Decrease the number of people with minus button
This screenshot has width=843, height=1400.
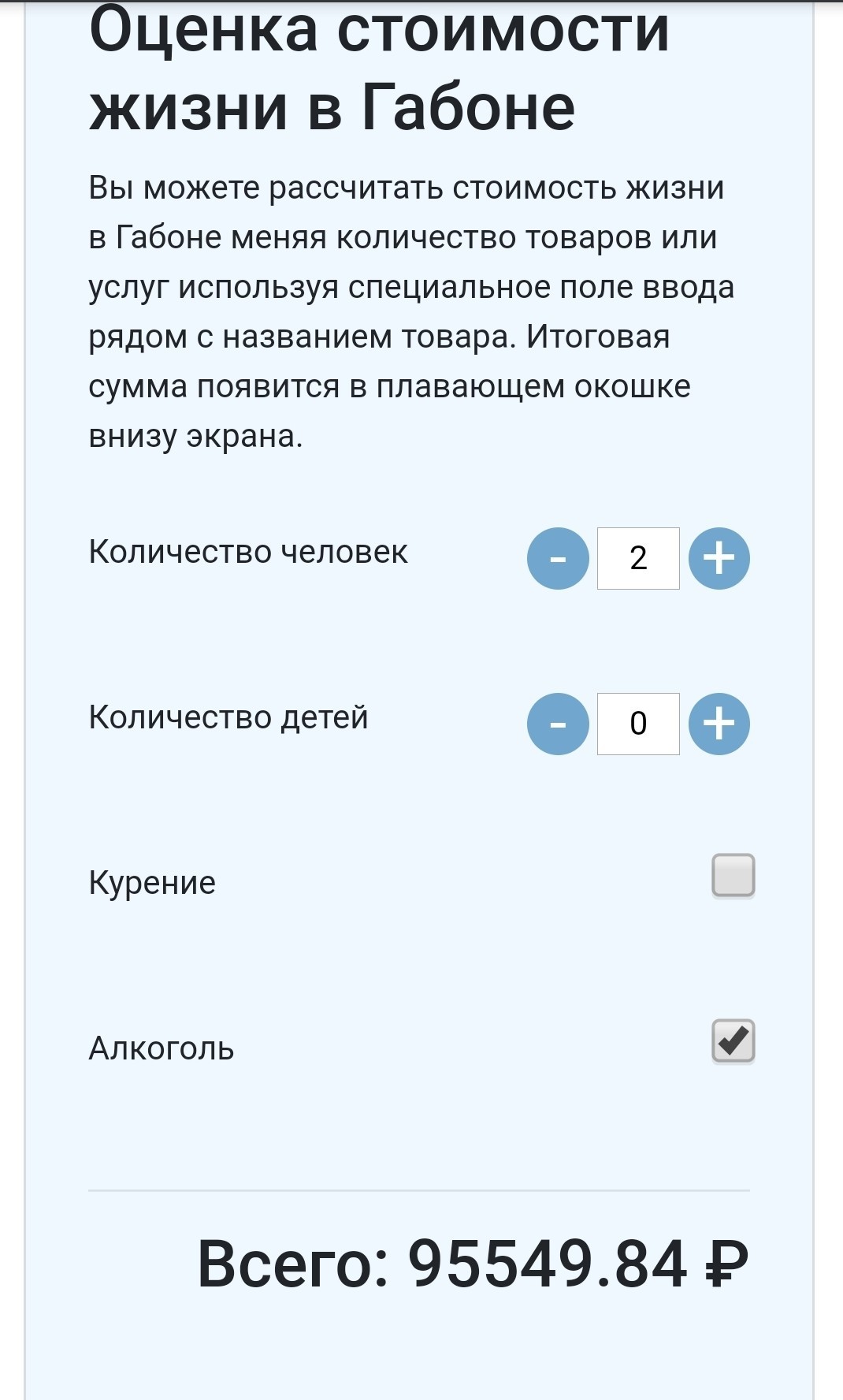(558, 558)
